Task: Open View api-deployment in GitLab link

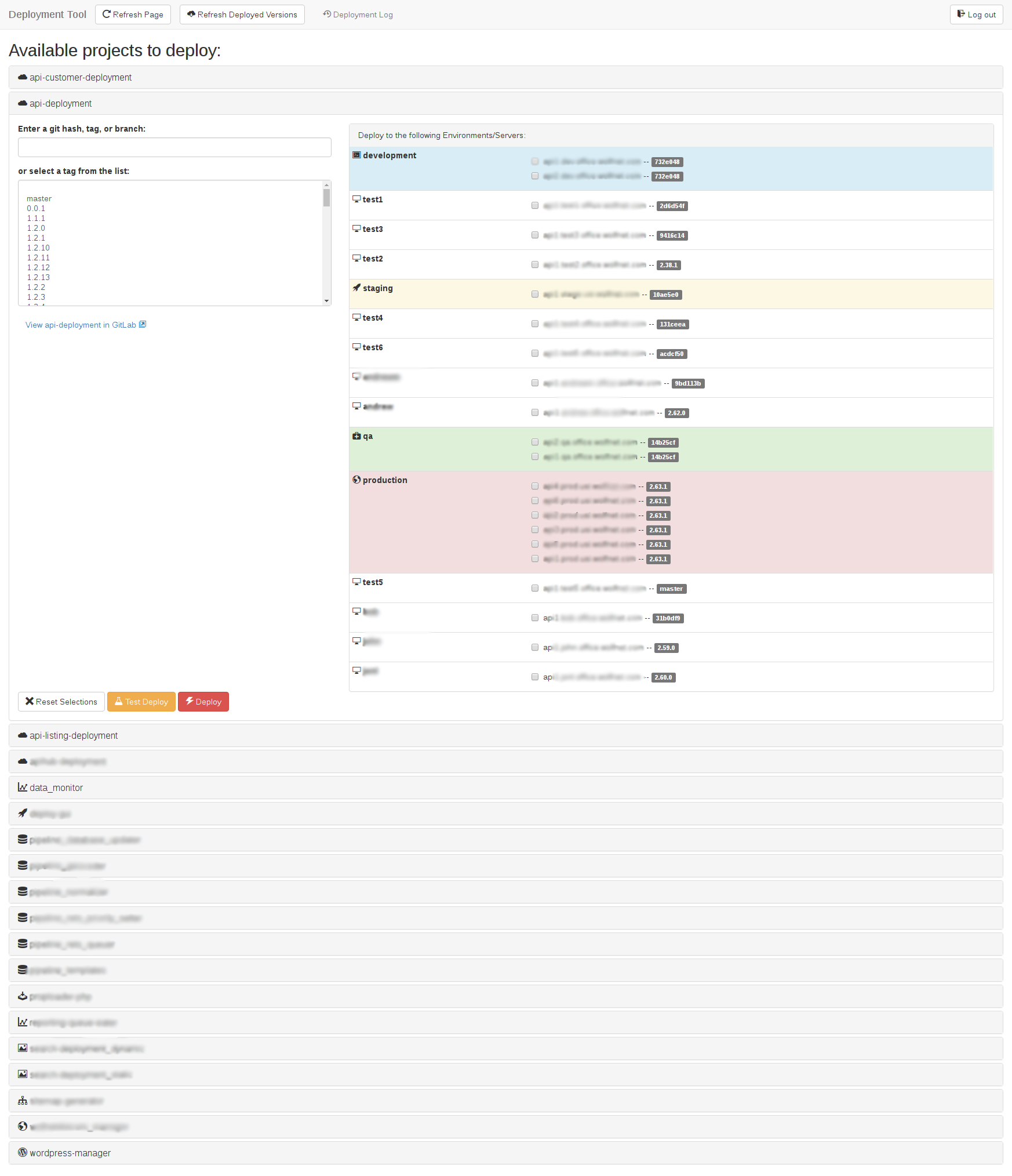Action: [x=81, y=325]
